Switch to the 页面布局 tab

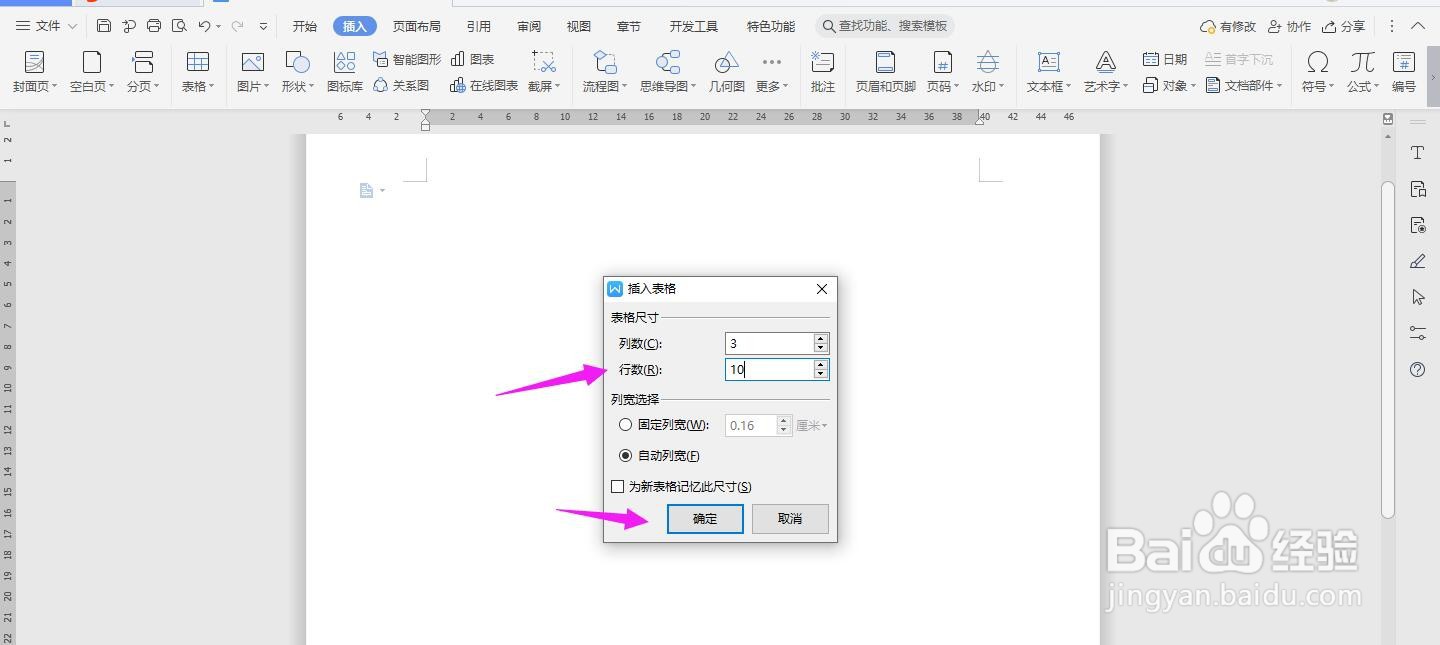[416, 27]
